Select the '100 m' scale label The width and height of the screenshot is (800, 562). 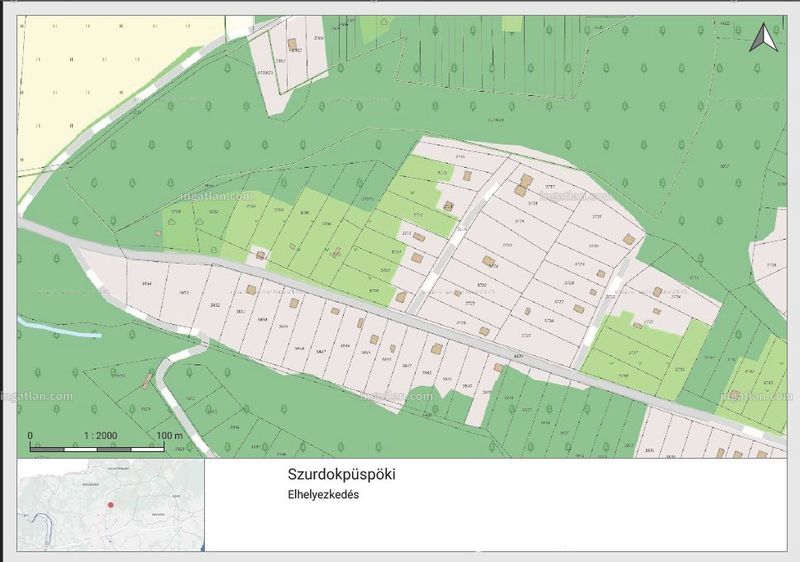coord(169,436)
